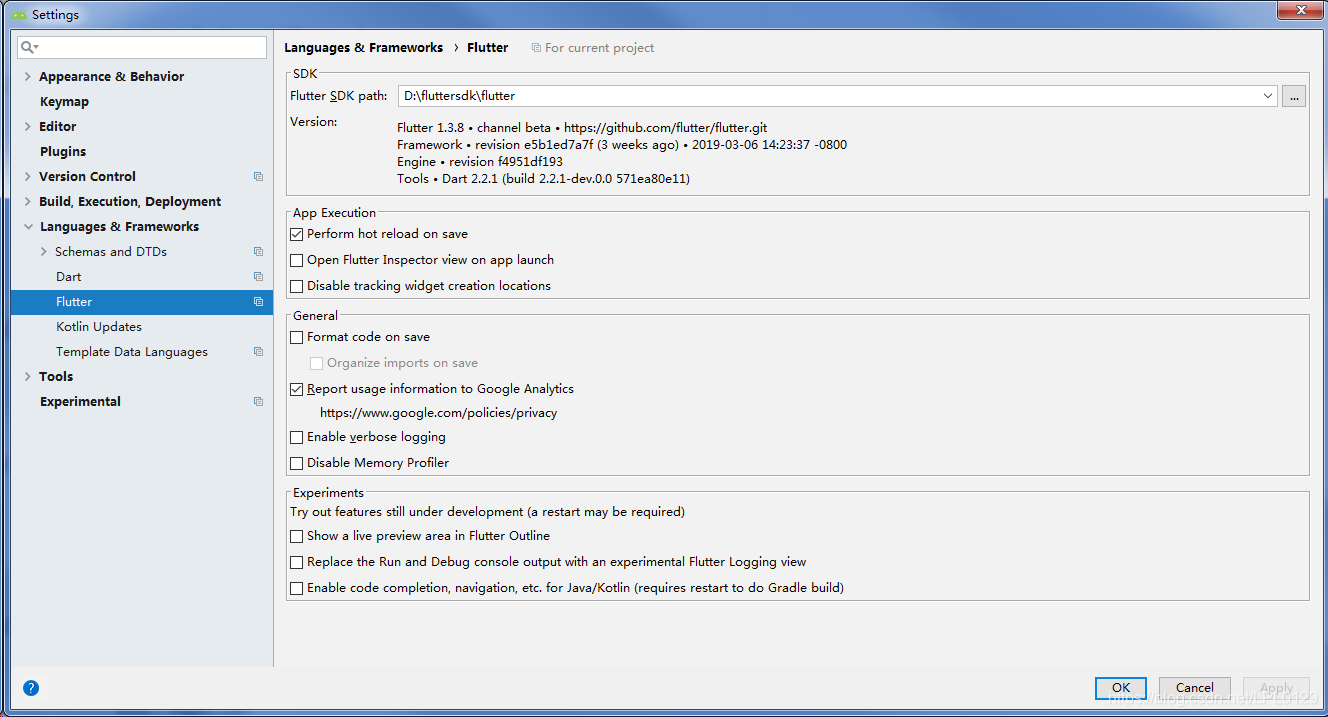Expand Appearance & Behavior tree node
This screenshot has height=717, width=1328.
pos(27,77)
